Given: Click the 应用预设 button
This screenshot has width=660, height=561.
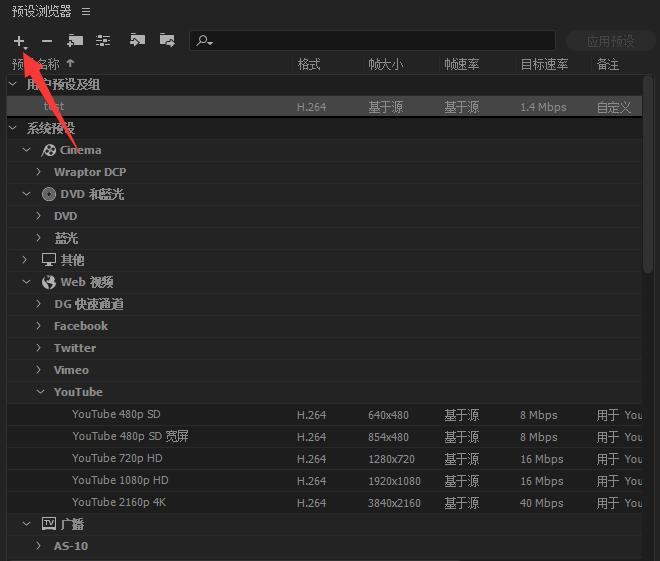Looking at the screenshot, I should point(610,41).
